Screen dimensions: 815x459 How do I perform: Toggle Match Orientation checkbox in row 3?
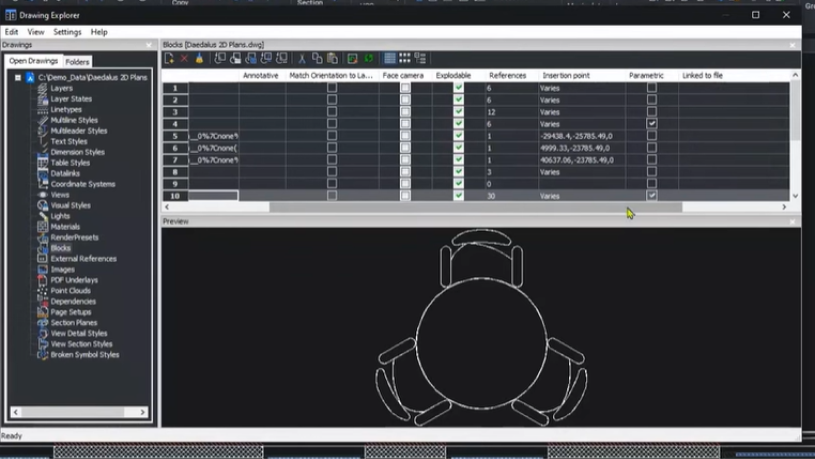click(x=332, y=112)
